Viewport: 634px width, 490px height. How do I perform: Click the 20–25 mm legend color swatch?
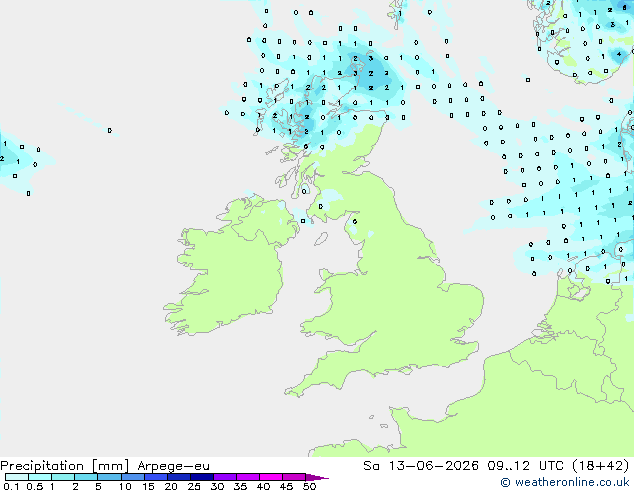[178, 477]
